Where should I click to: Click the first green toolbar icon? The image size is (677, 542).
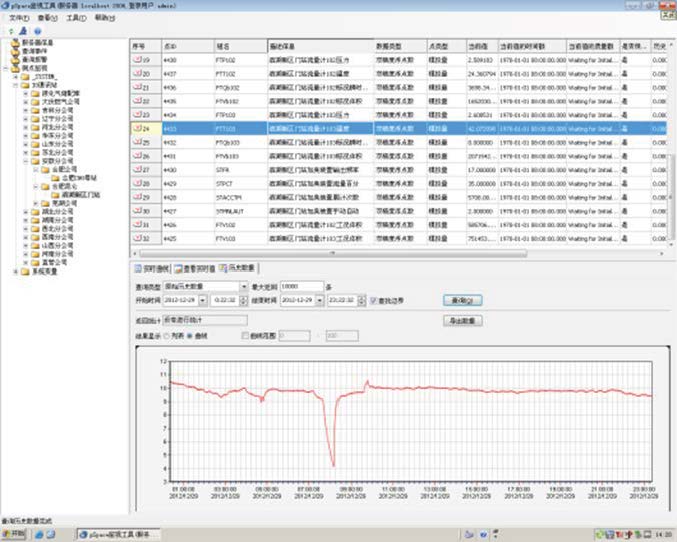click(10, 31)
